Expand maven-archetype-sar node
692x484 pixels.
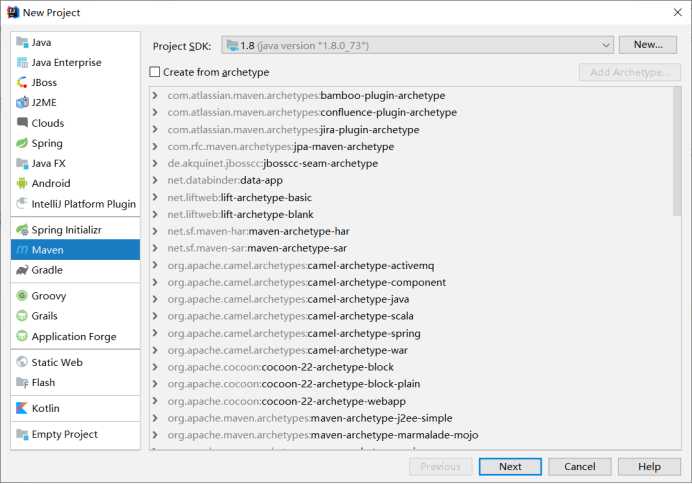155,248
